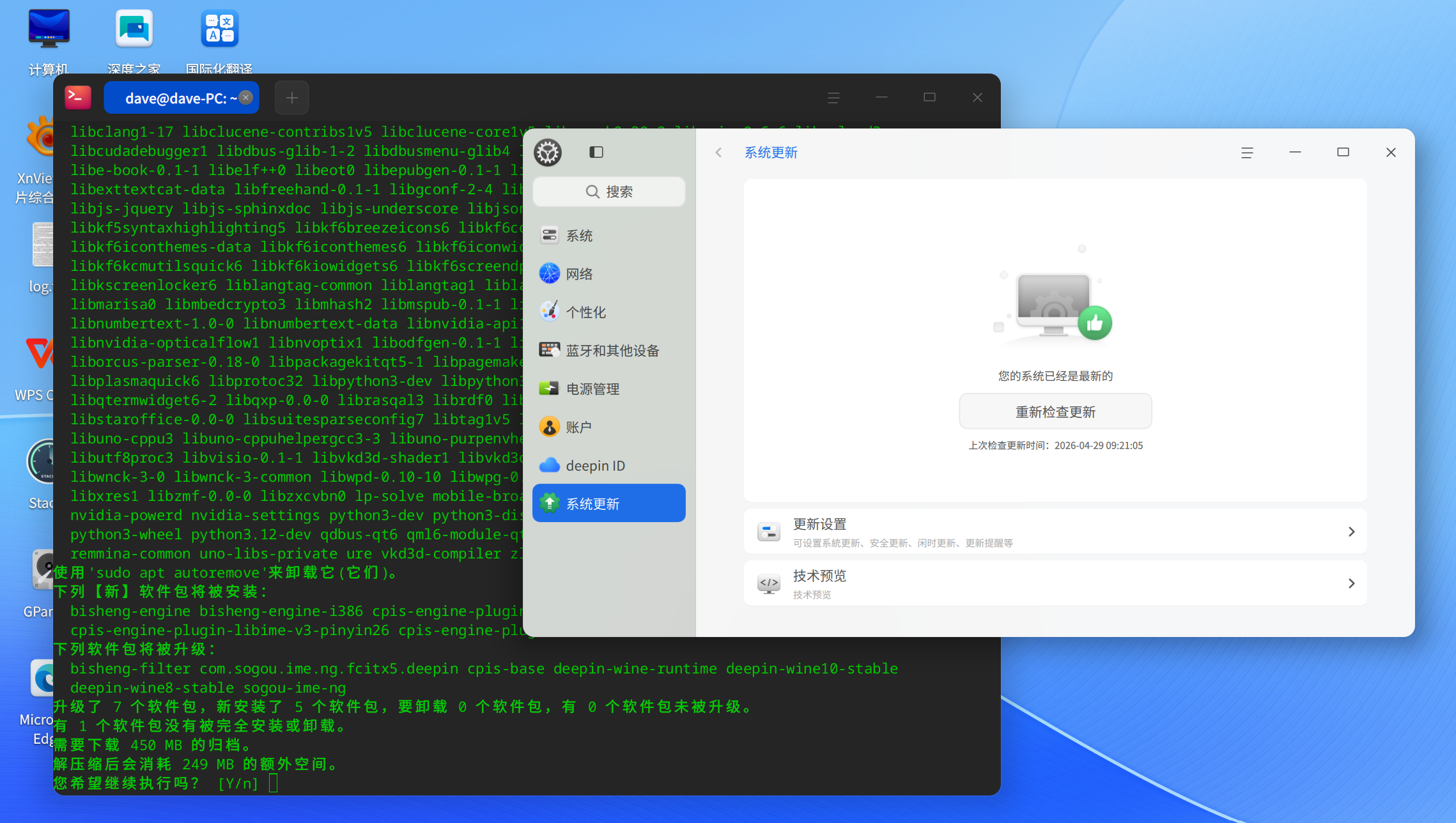Click the 更新设置 icon
1456x823 pixels.
(769, 532)
